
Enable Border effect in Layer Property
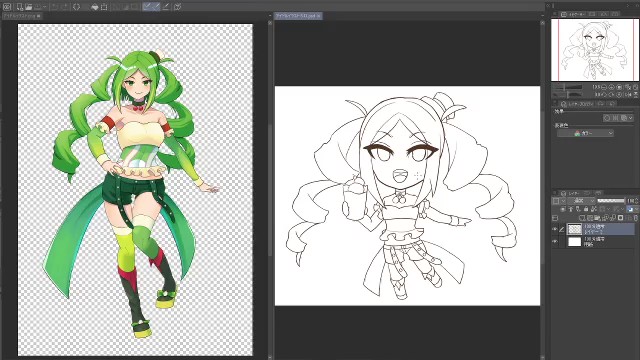pyautogui.click(x=607, y=118)
